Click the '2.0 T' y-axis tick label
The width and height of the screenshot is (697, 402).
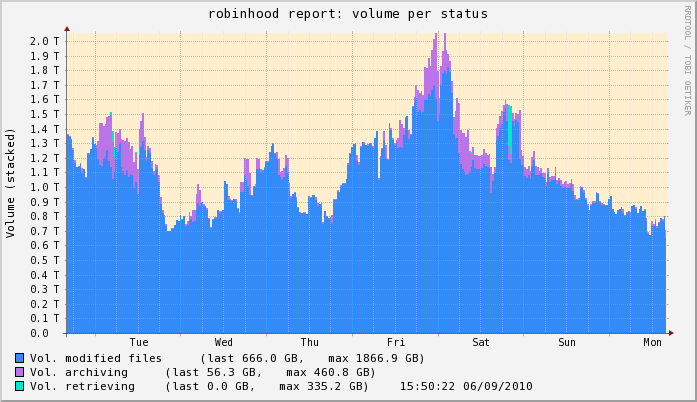[x=45, y=41]
